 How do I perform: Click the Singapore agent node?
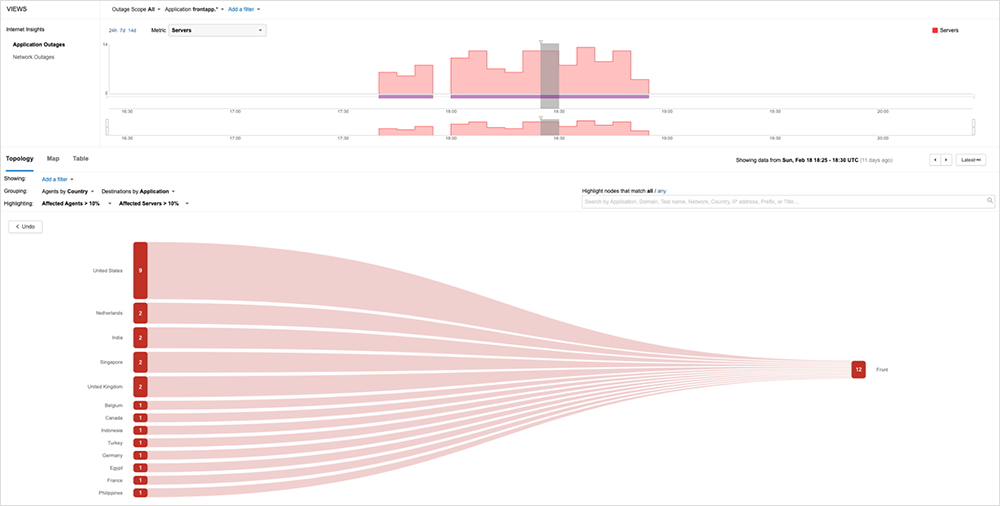140,362
